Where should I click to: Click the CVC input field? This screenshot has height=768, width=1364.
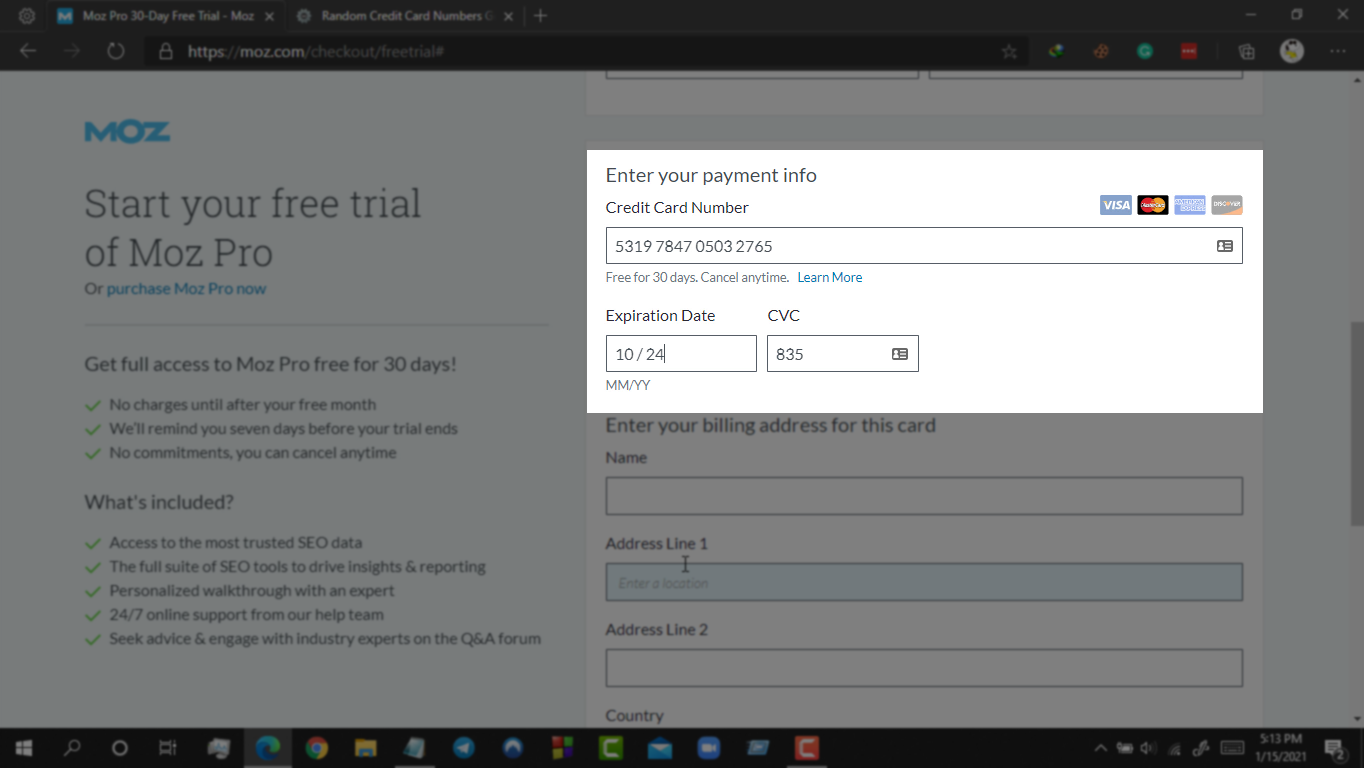843,354
